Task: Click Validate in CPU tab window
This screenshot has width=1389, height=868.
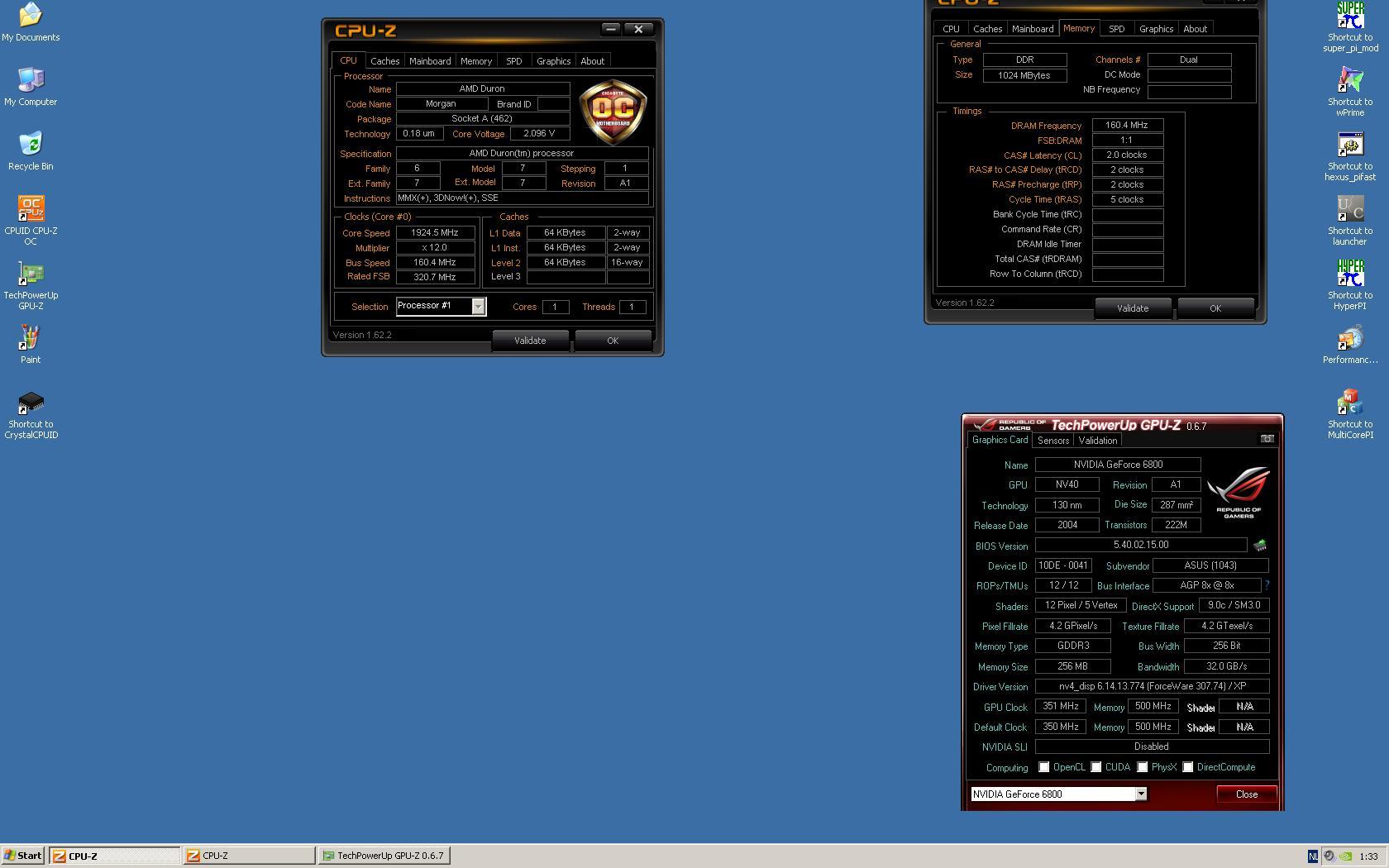Action: (x=530, y=341)
